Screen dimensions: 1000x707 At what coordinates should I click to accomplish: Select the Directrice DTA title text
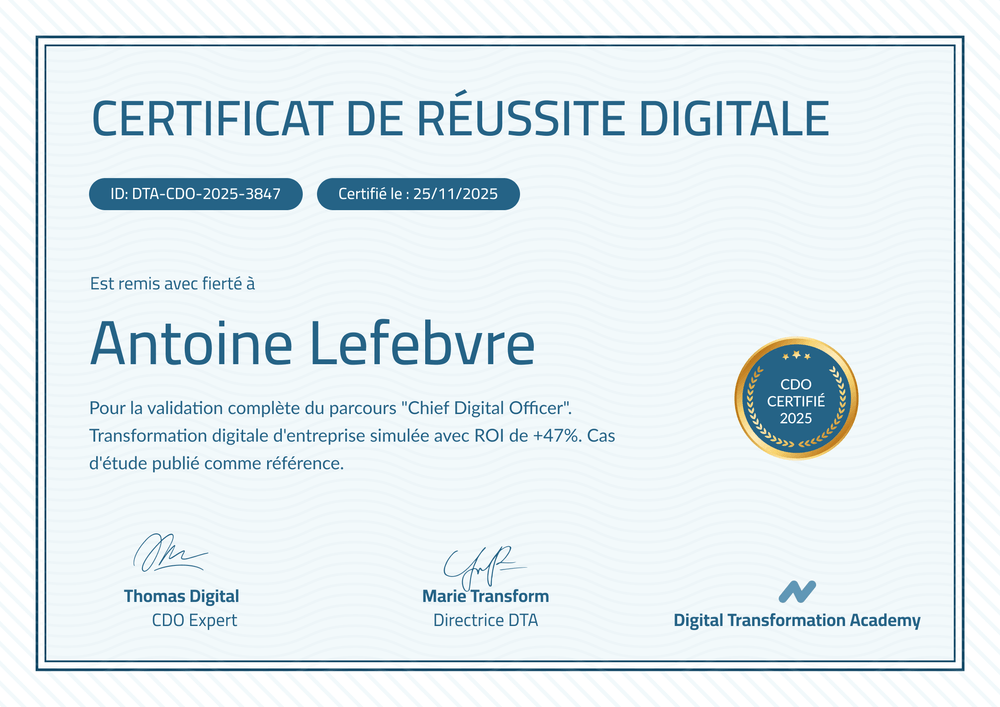(486, 618)
